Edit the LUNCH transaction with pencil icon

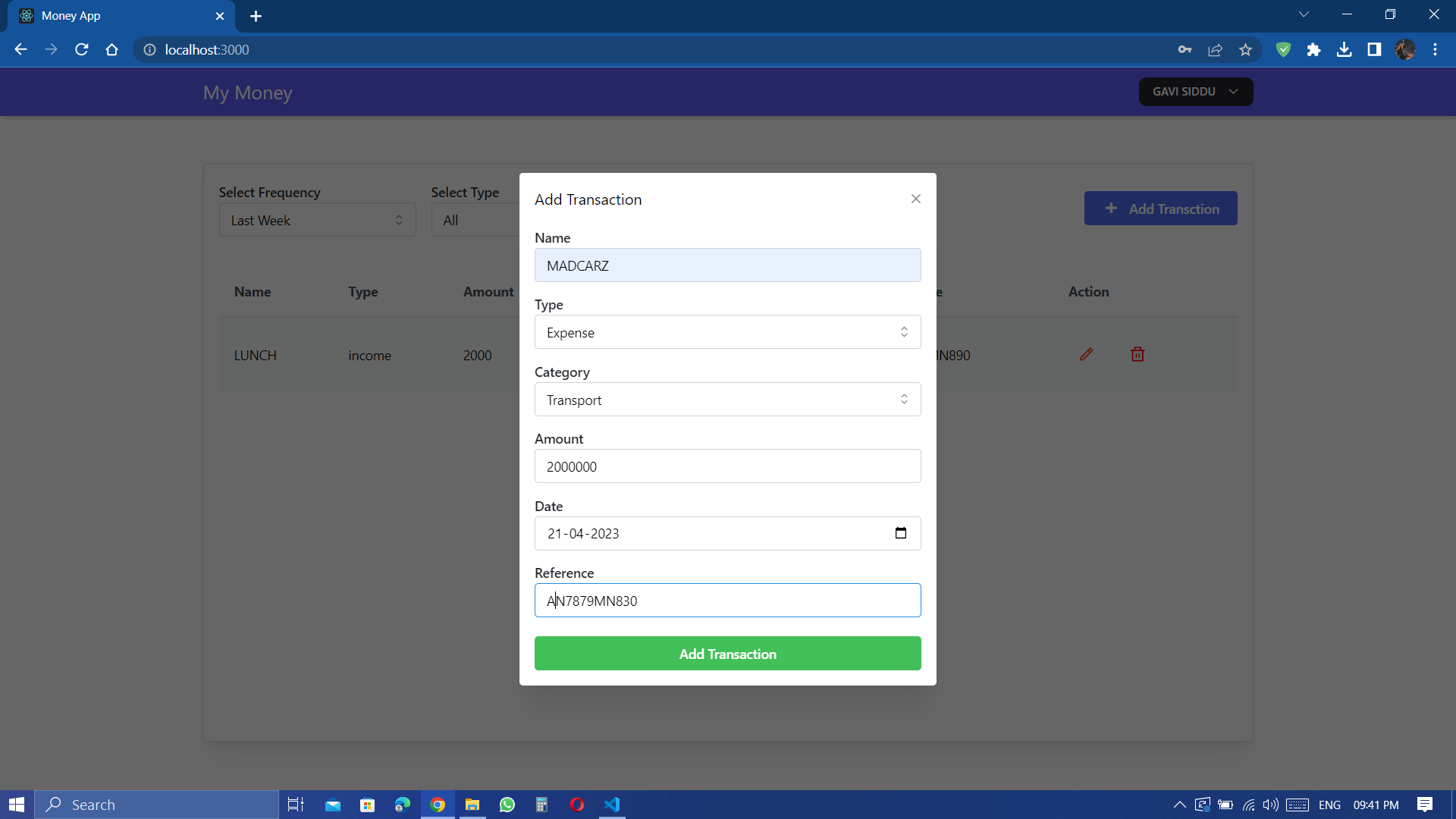click(1087, 354)
